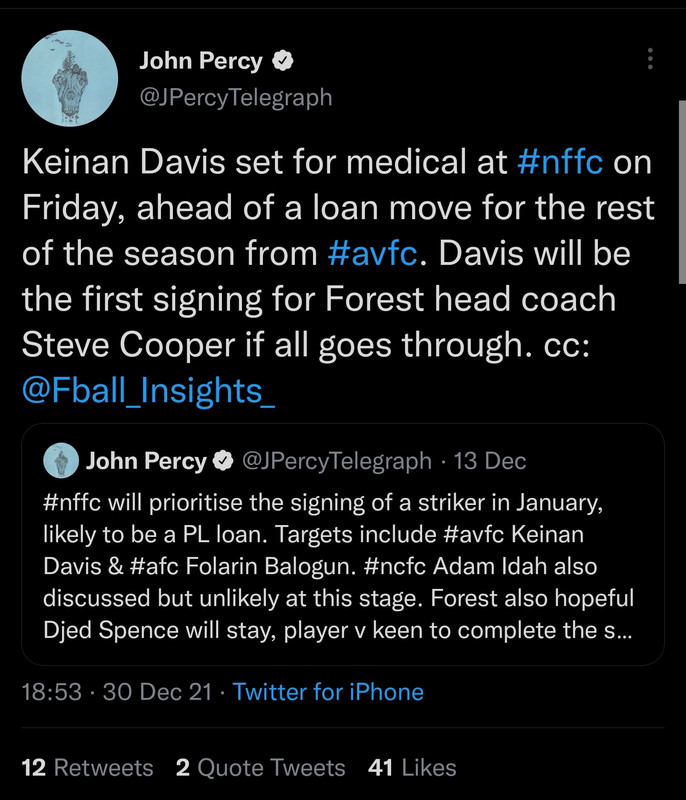The height and width of the screenshot is (800, 686).
Task: Click the 18:53 · 30 Dec 21 timestamp
Action: (117, 692)
